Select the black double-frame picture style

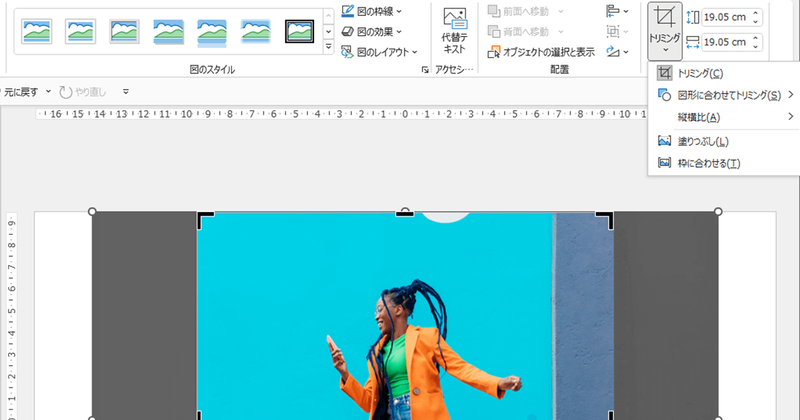[x=299, y=31]
